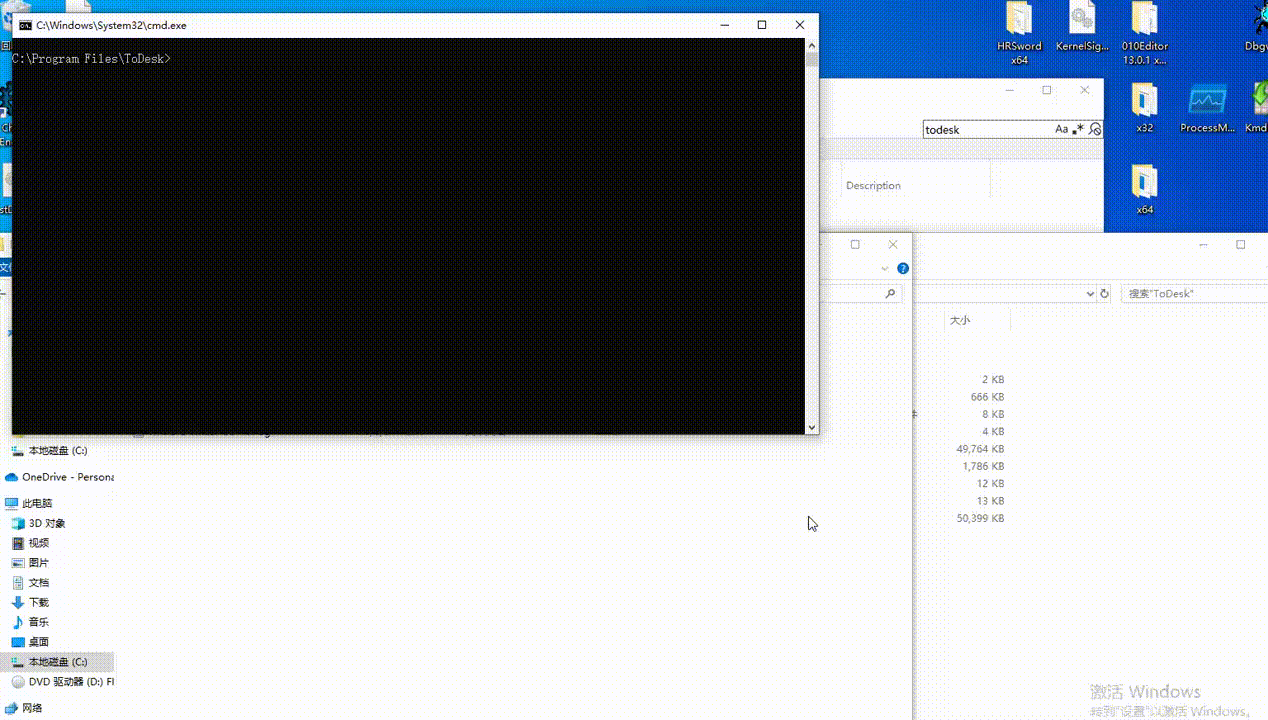Select the 1,786 KB size entry

click(x=983, y=466)
